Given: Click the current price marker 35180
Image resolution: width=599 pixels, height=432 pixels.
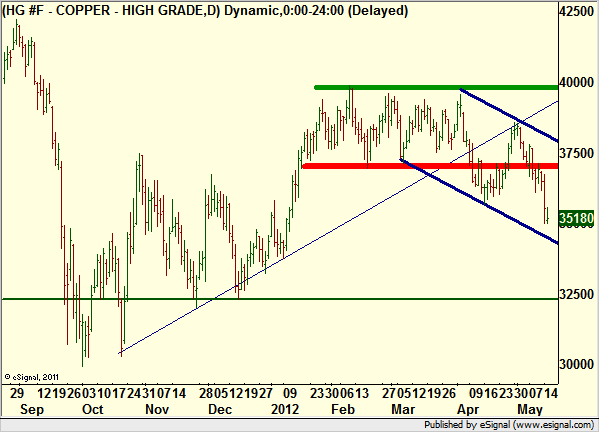Looking at the screenshot, I should point(576,218).
